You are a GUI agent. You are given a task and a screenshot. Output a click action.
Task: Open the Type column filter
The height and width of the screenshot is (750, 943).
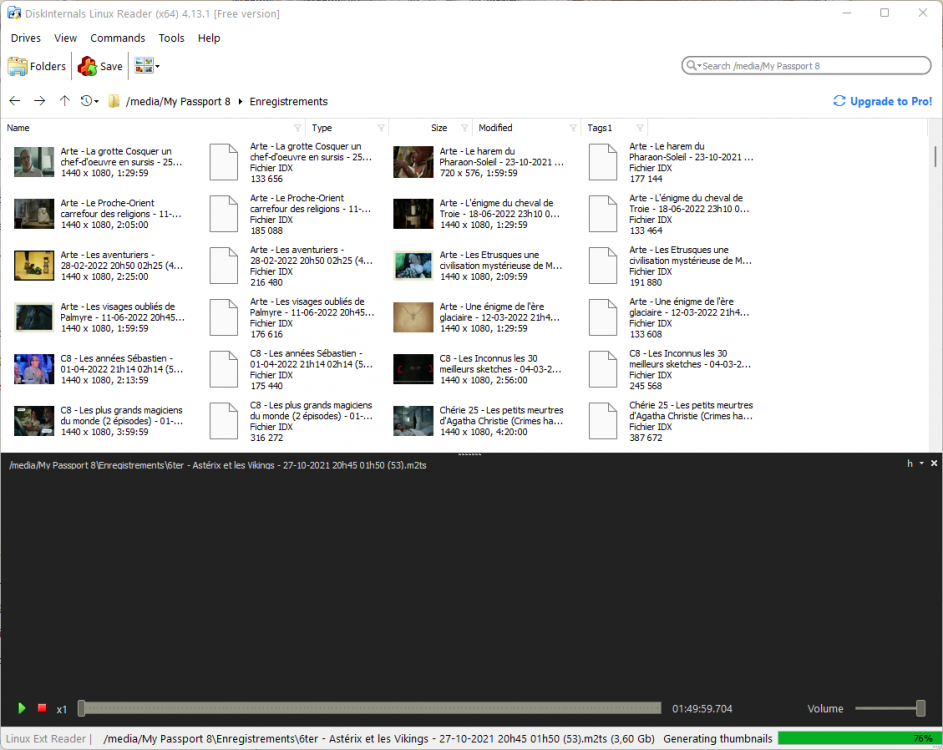tap(381, 128)
